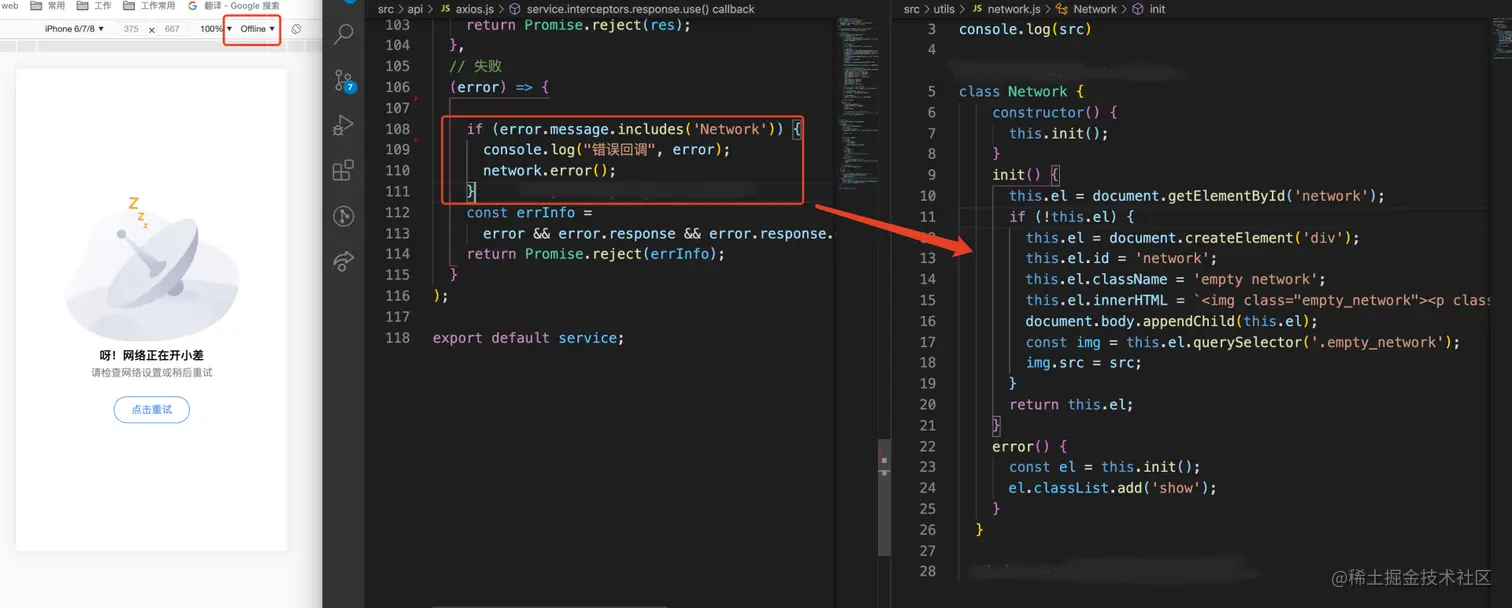The width and height of the screenshot is (1512, 608).
Task: Click 'utils' breadcrumb in right editor
Action: pos(944,9)
